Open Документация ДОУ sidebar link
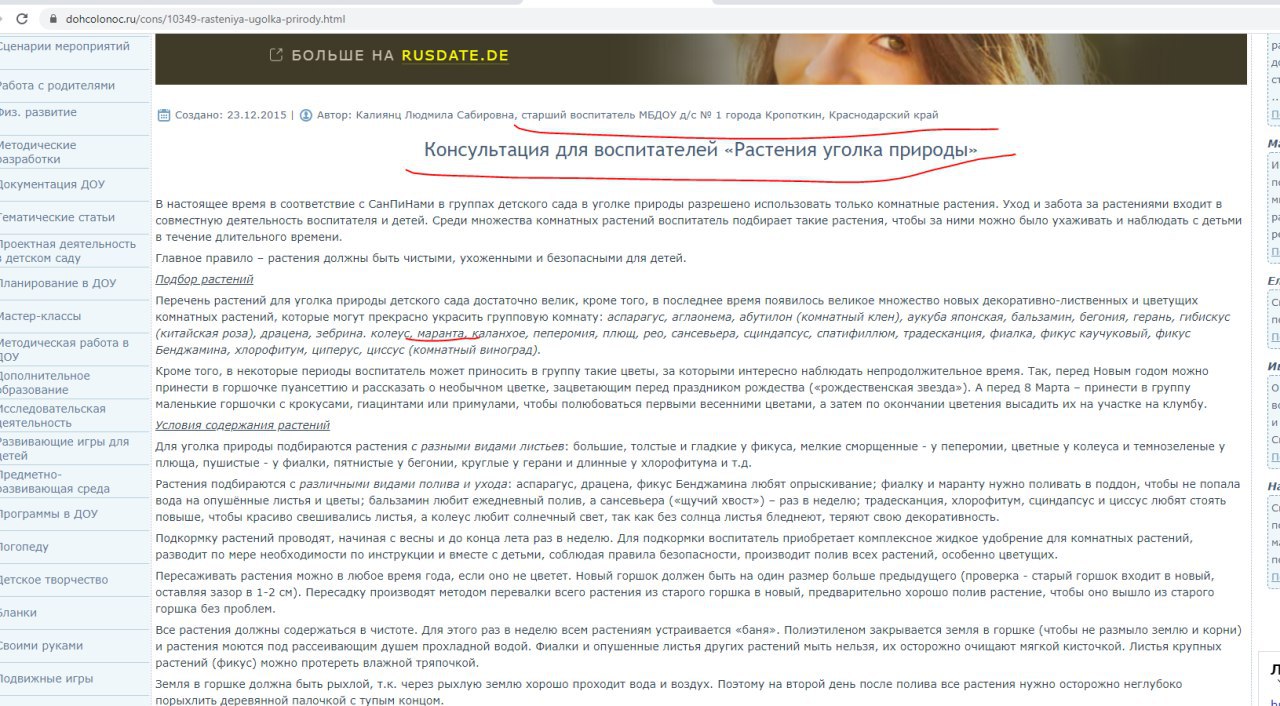The width and height of the screenshot is (1280, 706). click(52, 185)
